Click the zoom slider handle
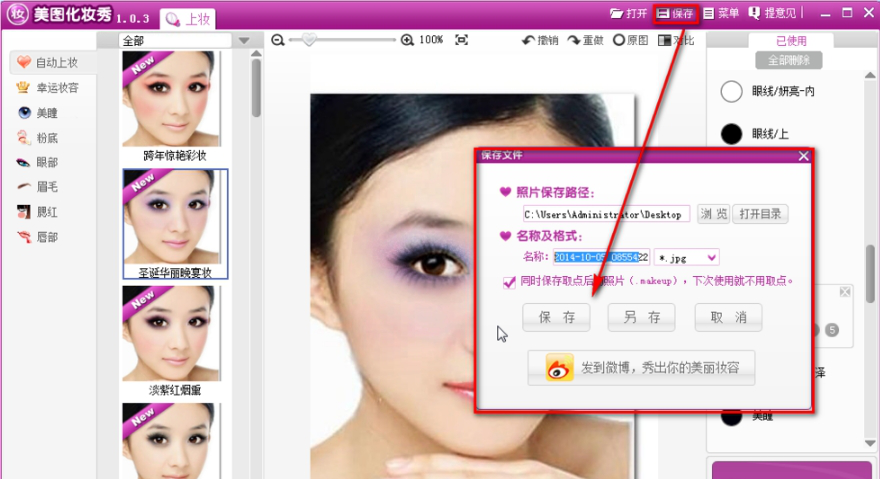Image resolution: width=880 pixels, height=498 pixels. click(x=308, y=39)
